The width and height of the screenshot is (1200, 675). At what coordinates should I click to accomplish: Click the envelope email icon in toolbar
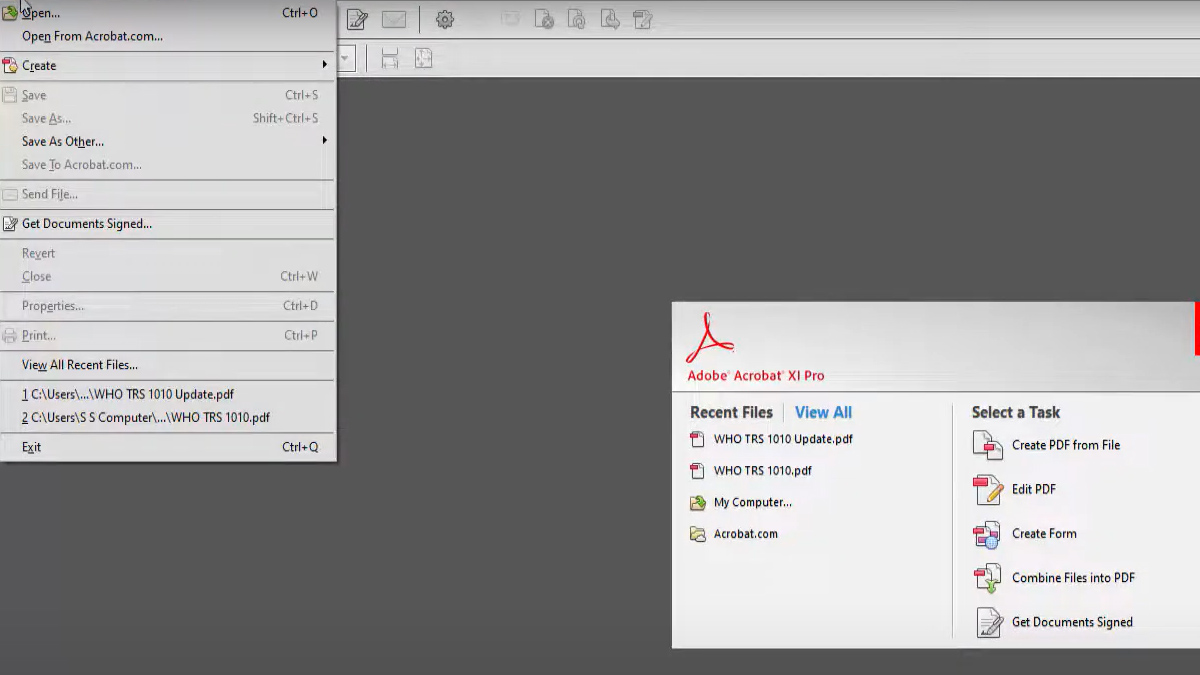point(394,19)
